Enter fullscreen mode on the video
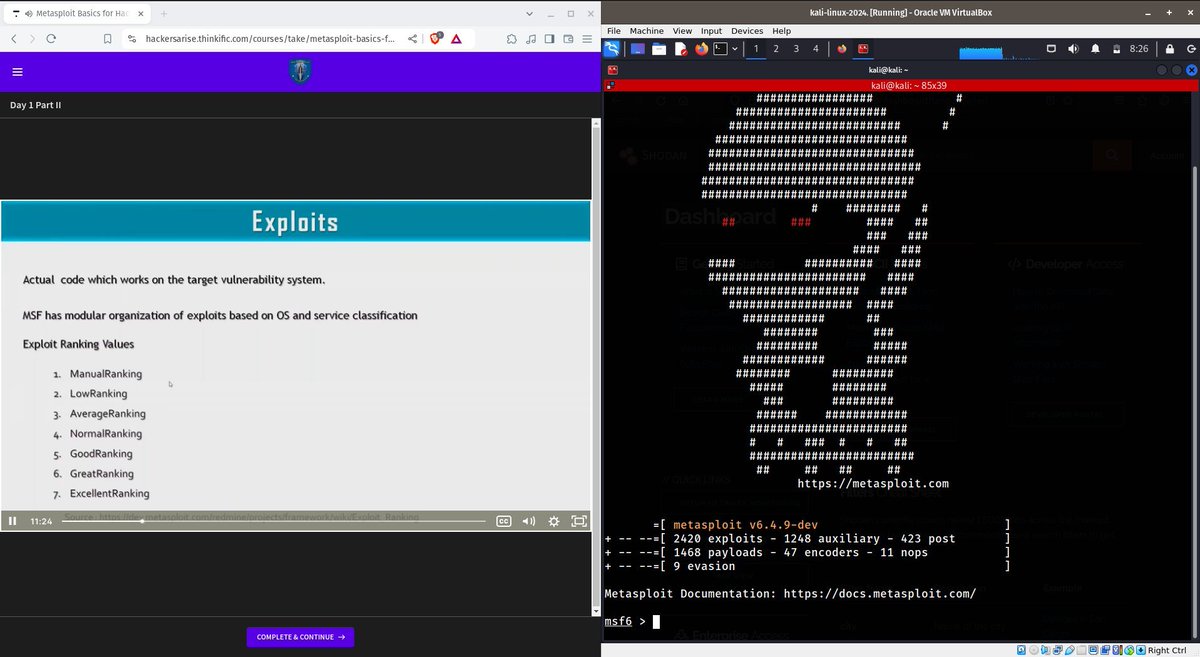This screenshot has width=1200, height=657. (578, 520)
